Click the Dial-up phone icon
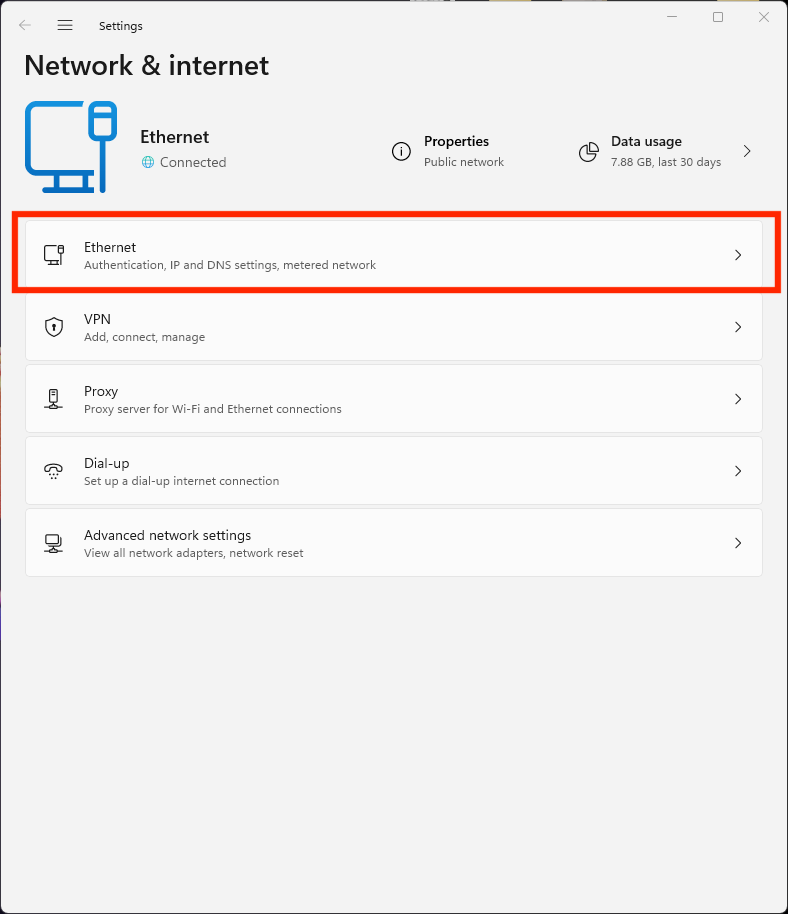The width and height of the screenshot is (788, 914). pos(54,471)
